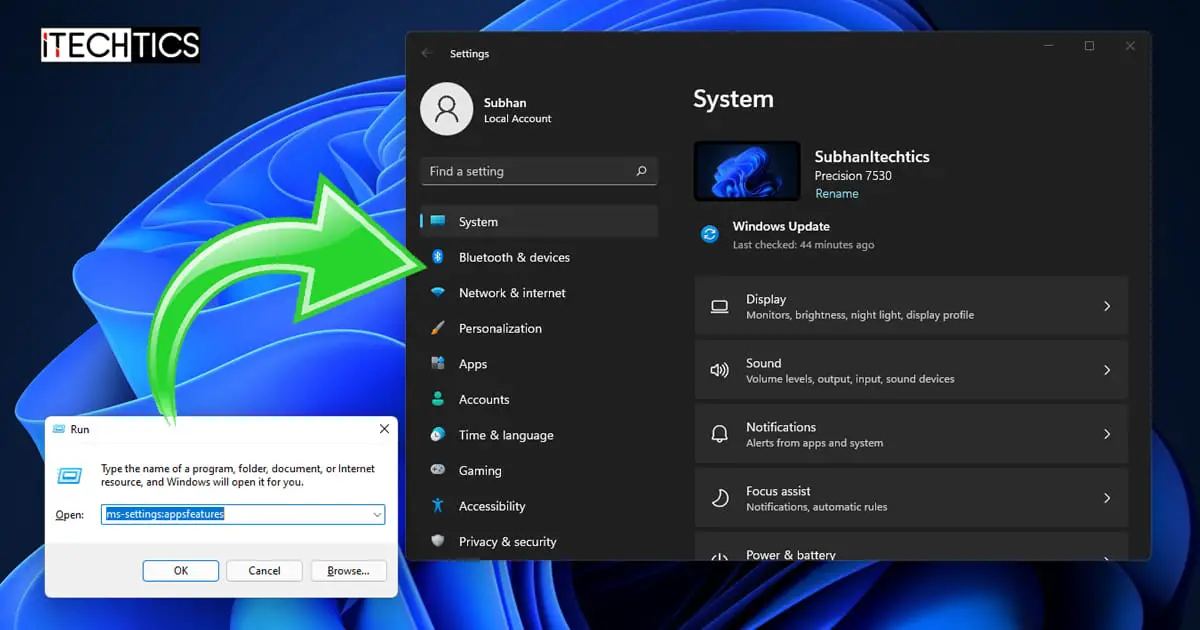
Task: Select System in the sidebar
Action: 539,222
